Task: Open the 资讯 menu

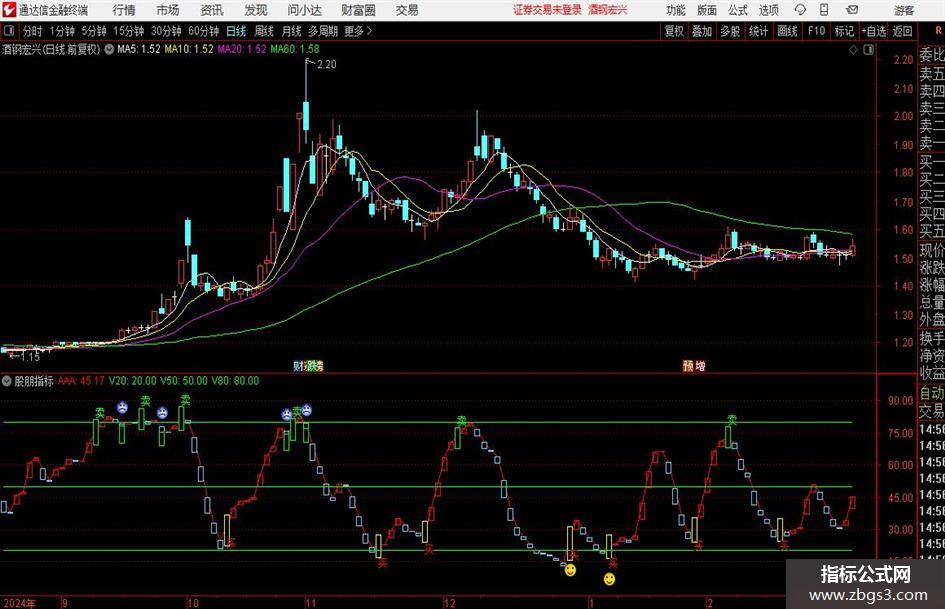Action: tap(212, 10)
